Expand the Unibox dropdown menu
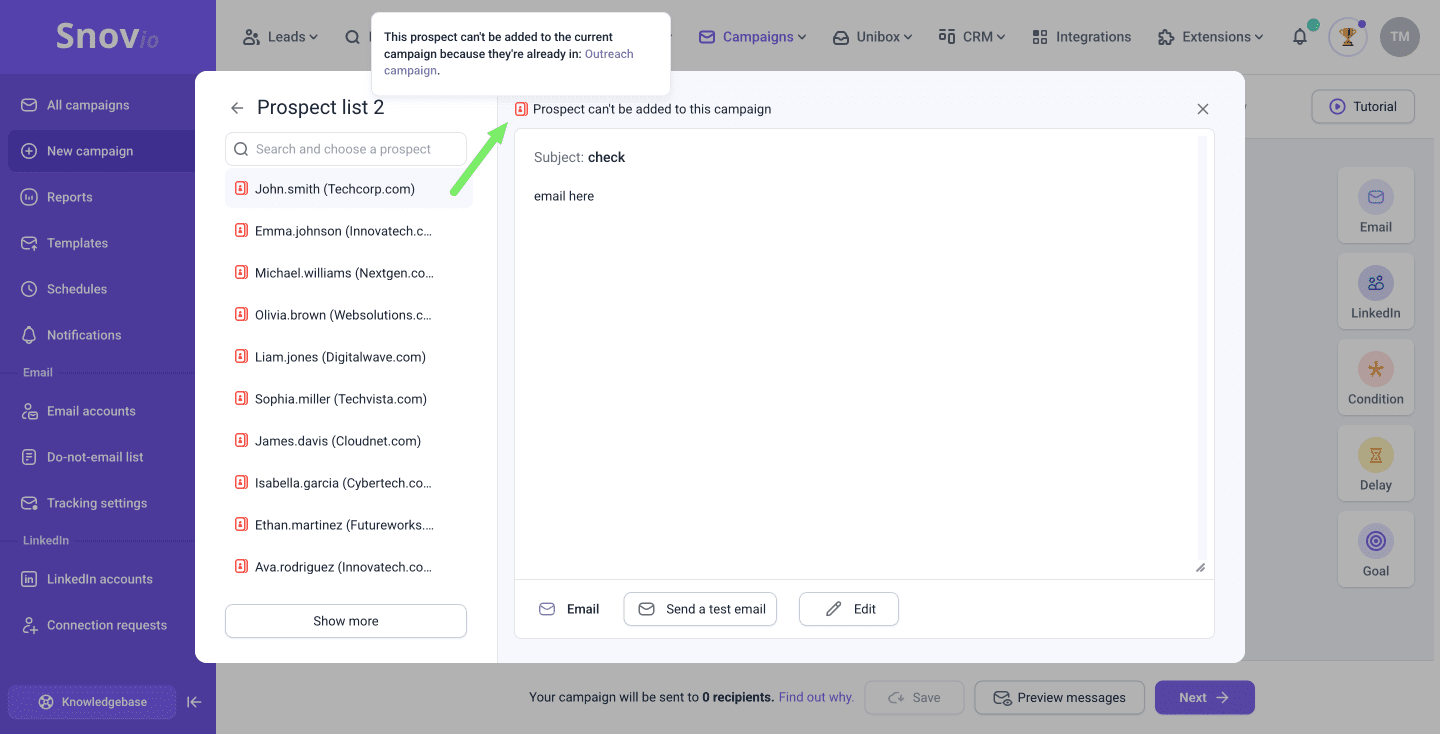The image size is (1440, 734). coord(873,37)
